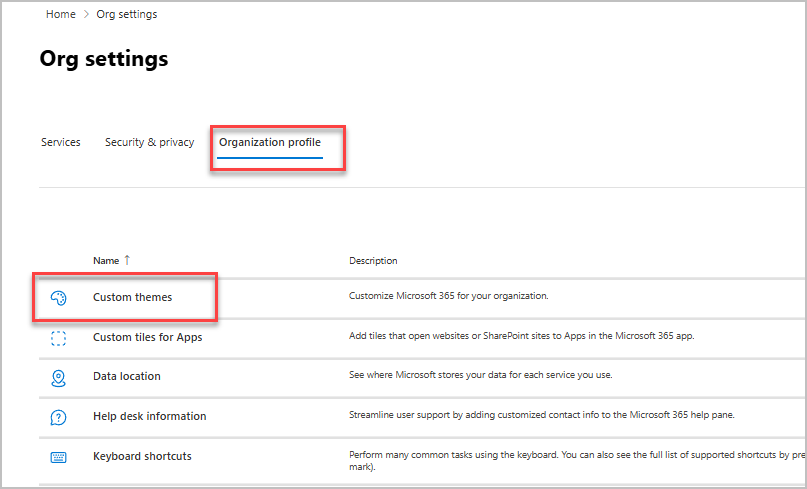The width and height of the screenshot is (807, 489).
Task: Click the Custom tiles for Apps icon
Action: pyautogui.click(x=58, y=338)
